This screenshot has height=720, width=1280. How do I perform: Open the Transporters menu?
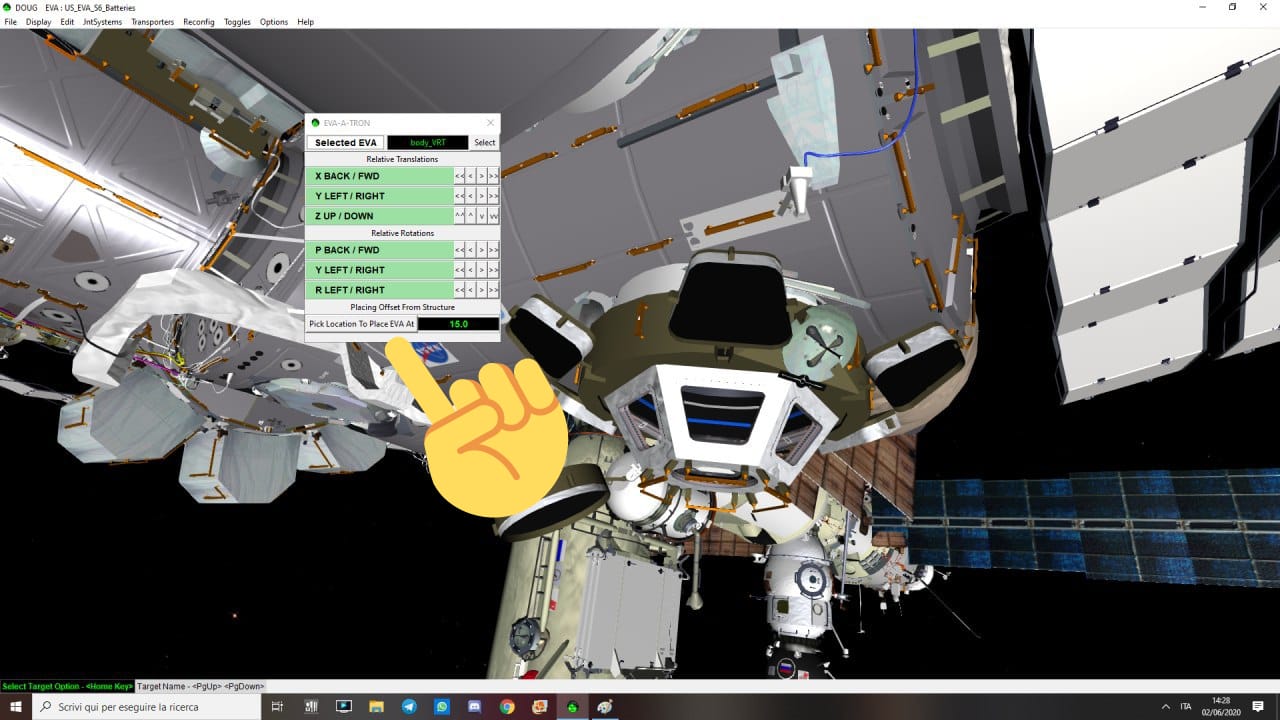[152, 22]
